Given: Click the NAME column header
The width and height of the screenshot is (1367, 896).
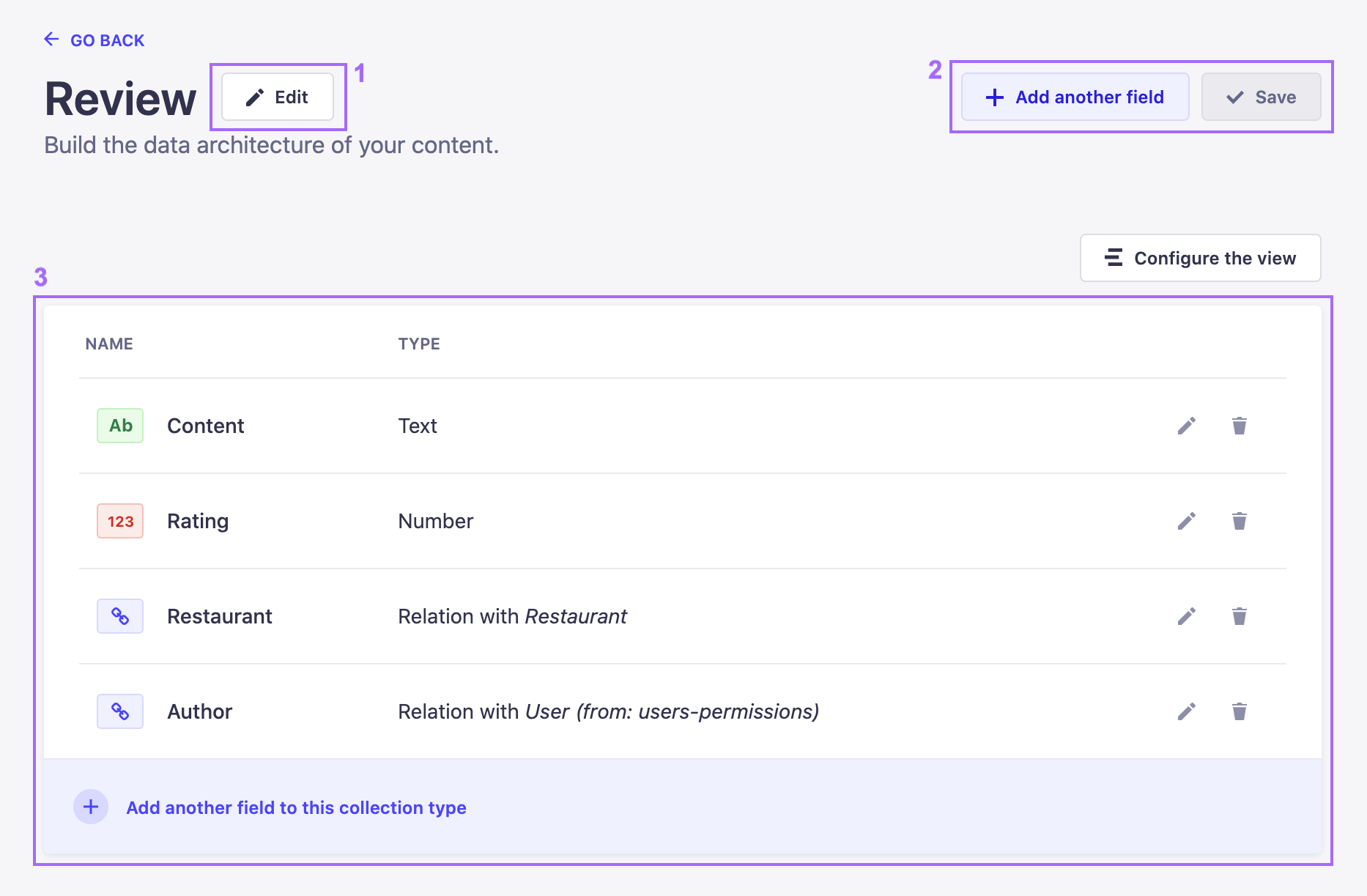Looking at the screenshot, I should point(108,343).
